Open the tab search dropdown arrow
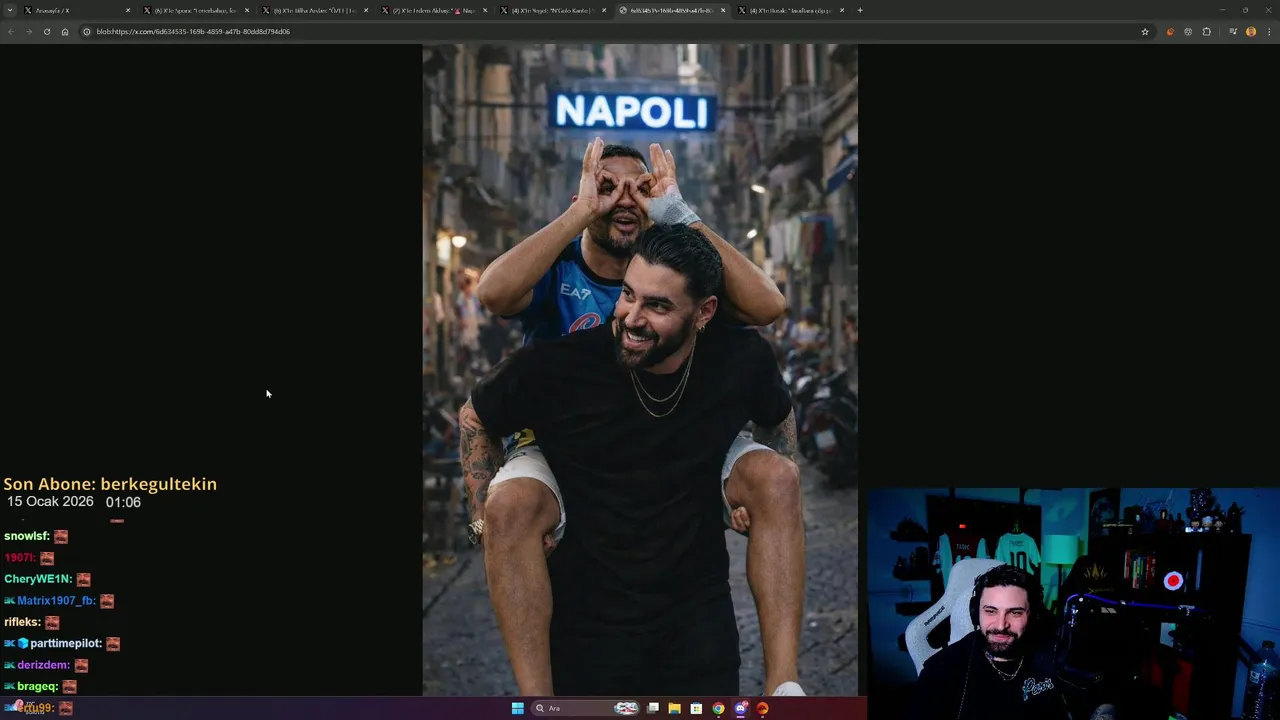The width and height of the screenshot is (1280, 720). [x=10, y=10]
